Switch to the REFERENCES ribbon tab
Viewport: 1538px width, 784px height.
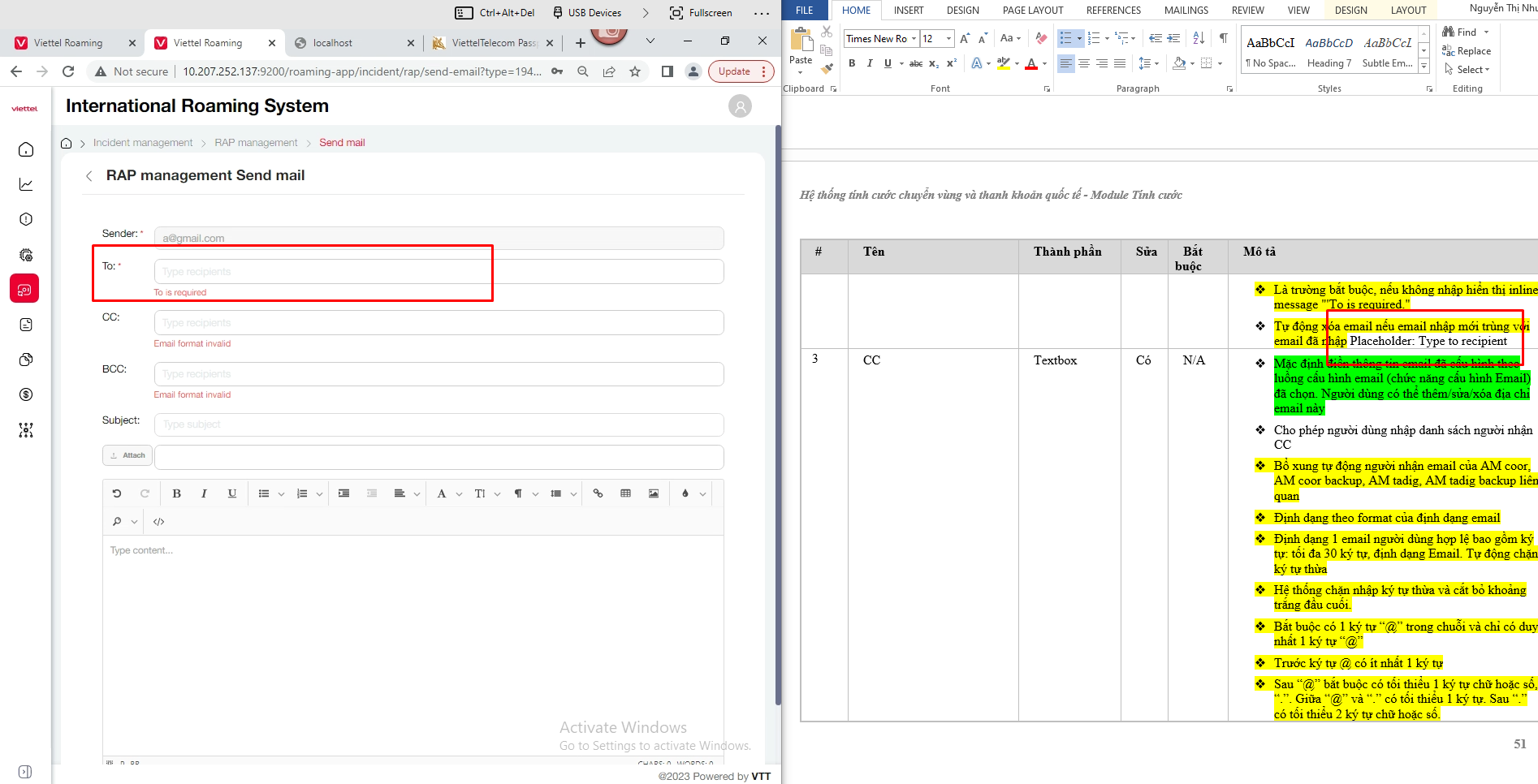tap(1113, 11)
